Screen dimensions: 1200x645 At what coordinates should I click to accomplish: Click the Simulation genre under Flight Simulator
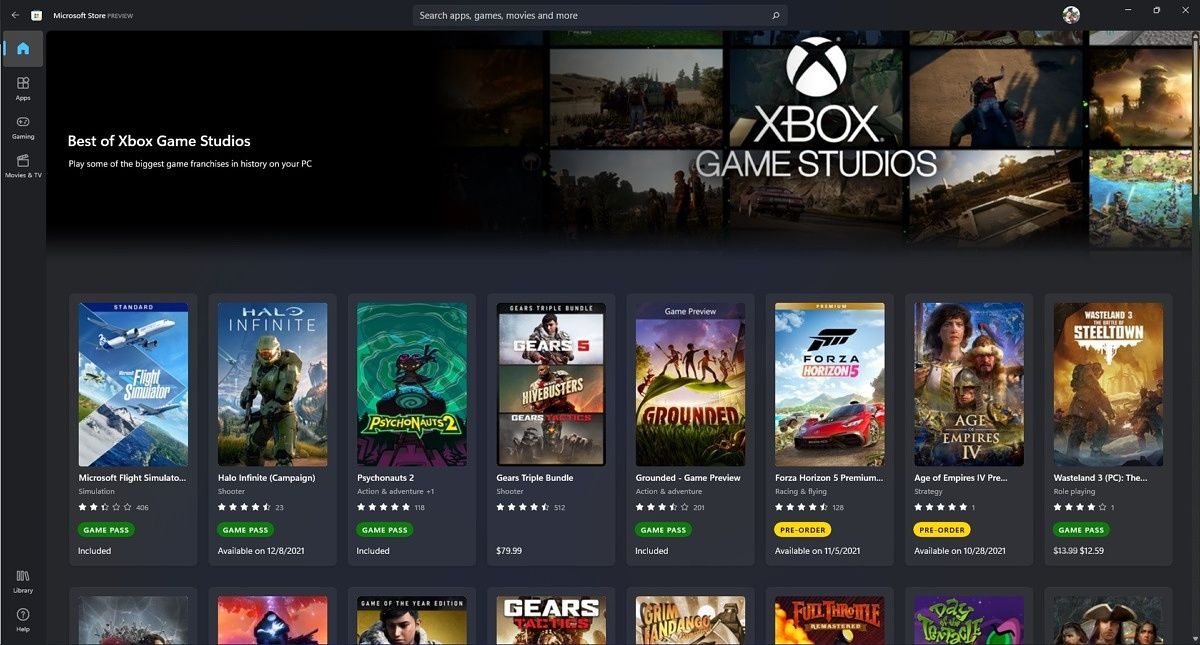(x=96, y=492)
